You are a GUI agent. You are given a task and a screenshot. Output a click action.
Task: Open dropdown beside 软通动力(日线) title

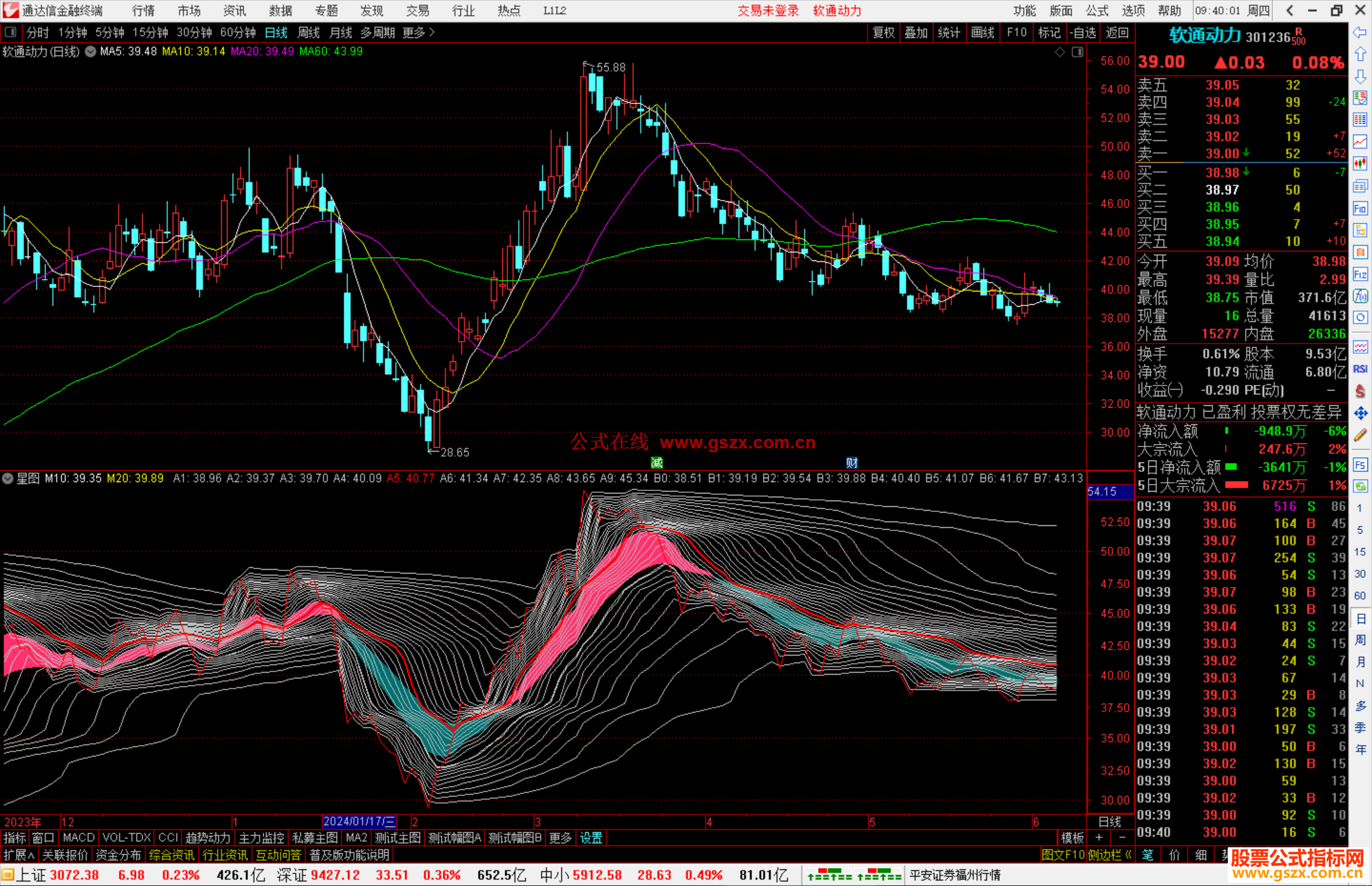tap(91, 51)
